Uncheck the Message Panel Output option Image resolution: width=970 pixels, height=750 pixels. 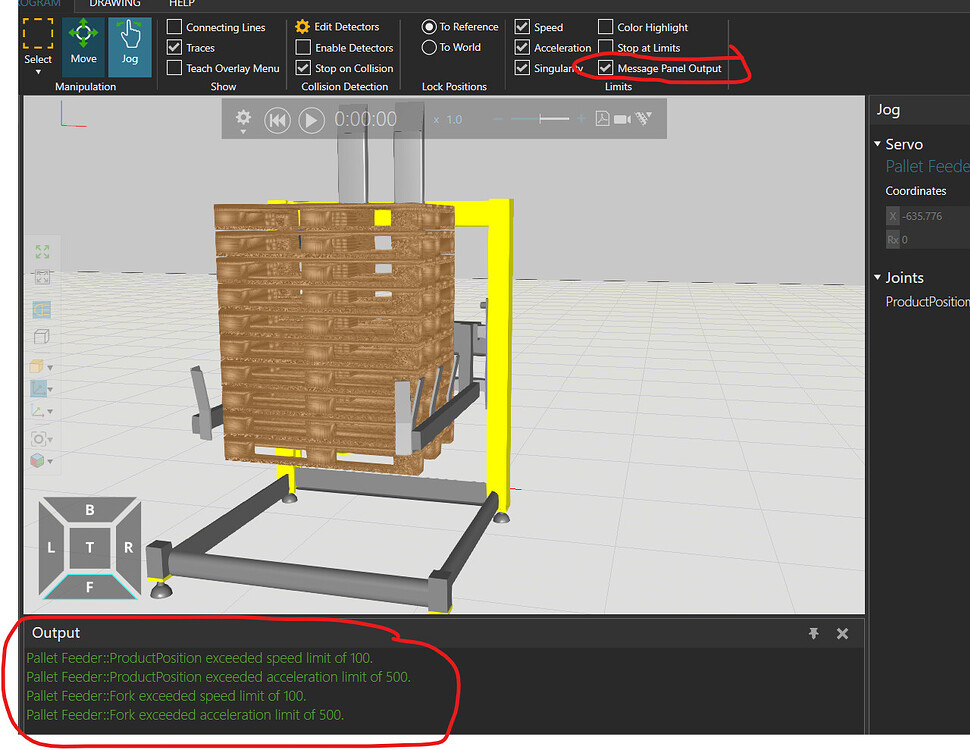coord(605,68)
